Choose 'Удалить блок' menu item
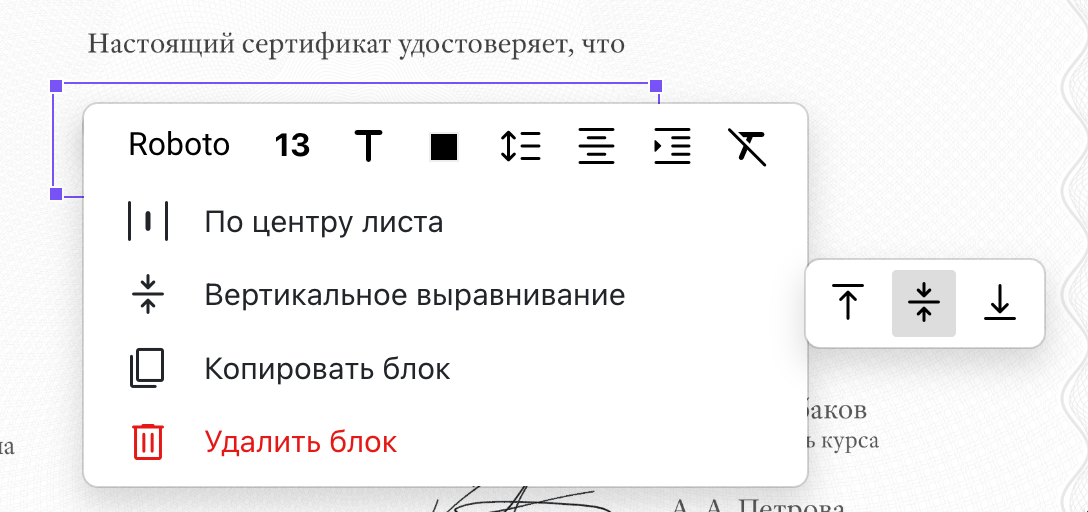Viewport: 1088px width, 512px height. (x=445, y=442)
